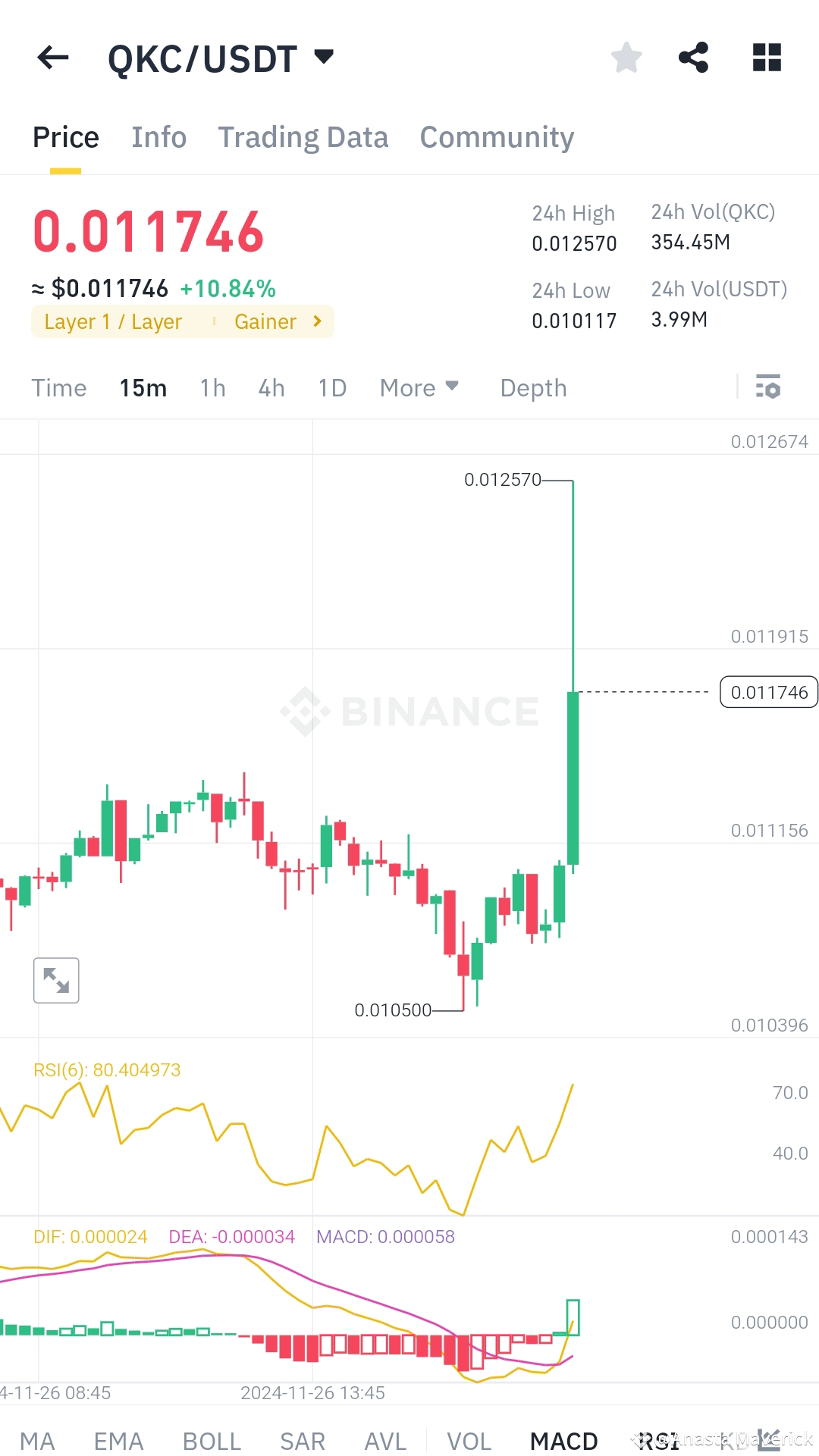The height and width of the screenshot is (1456, 819).
Task: Tap the current price label 0.011746 on chart
Action: 768,692
